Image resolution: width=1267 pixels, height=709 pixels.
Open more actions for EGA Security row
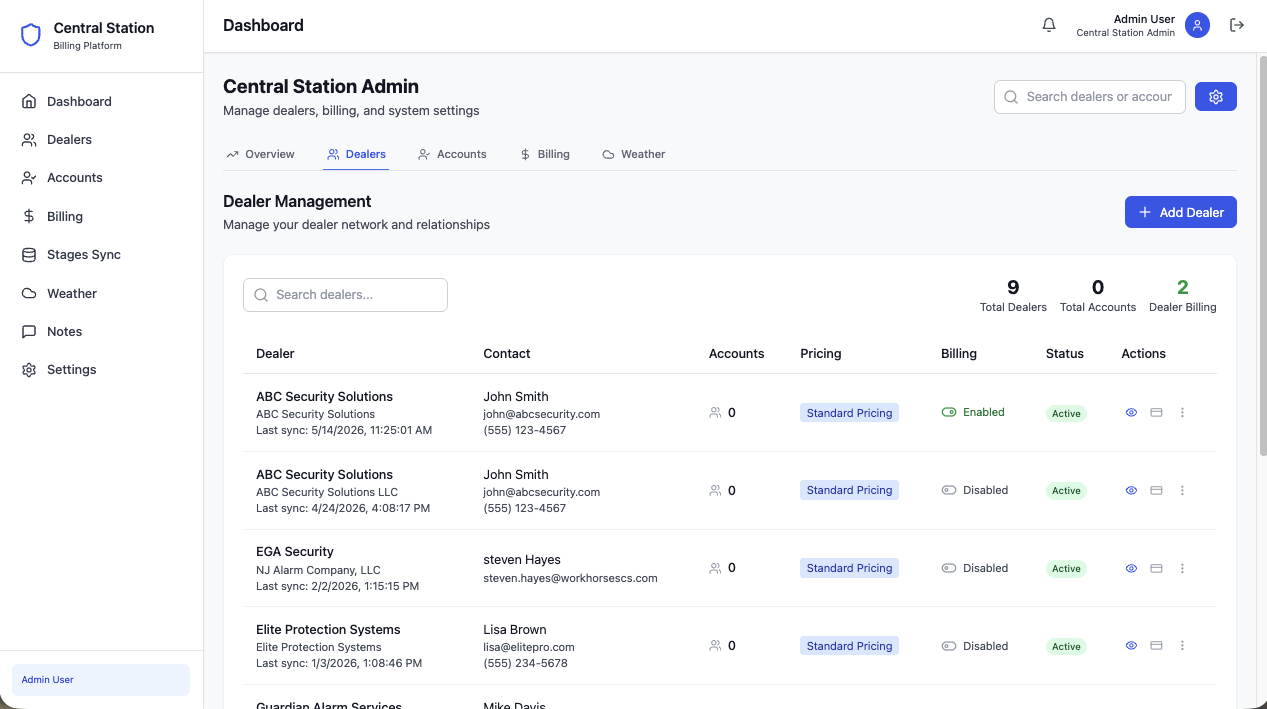coord(1182,568)
